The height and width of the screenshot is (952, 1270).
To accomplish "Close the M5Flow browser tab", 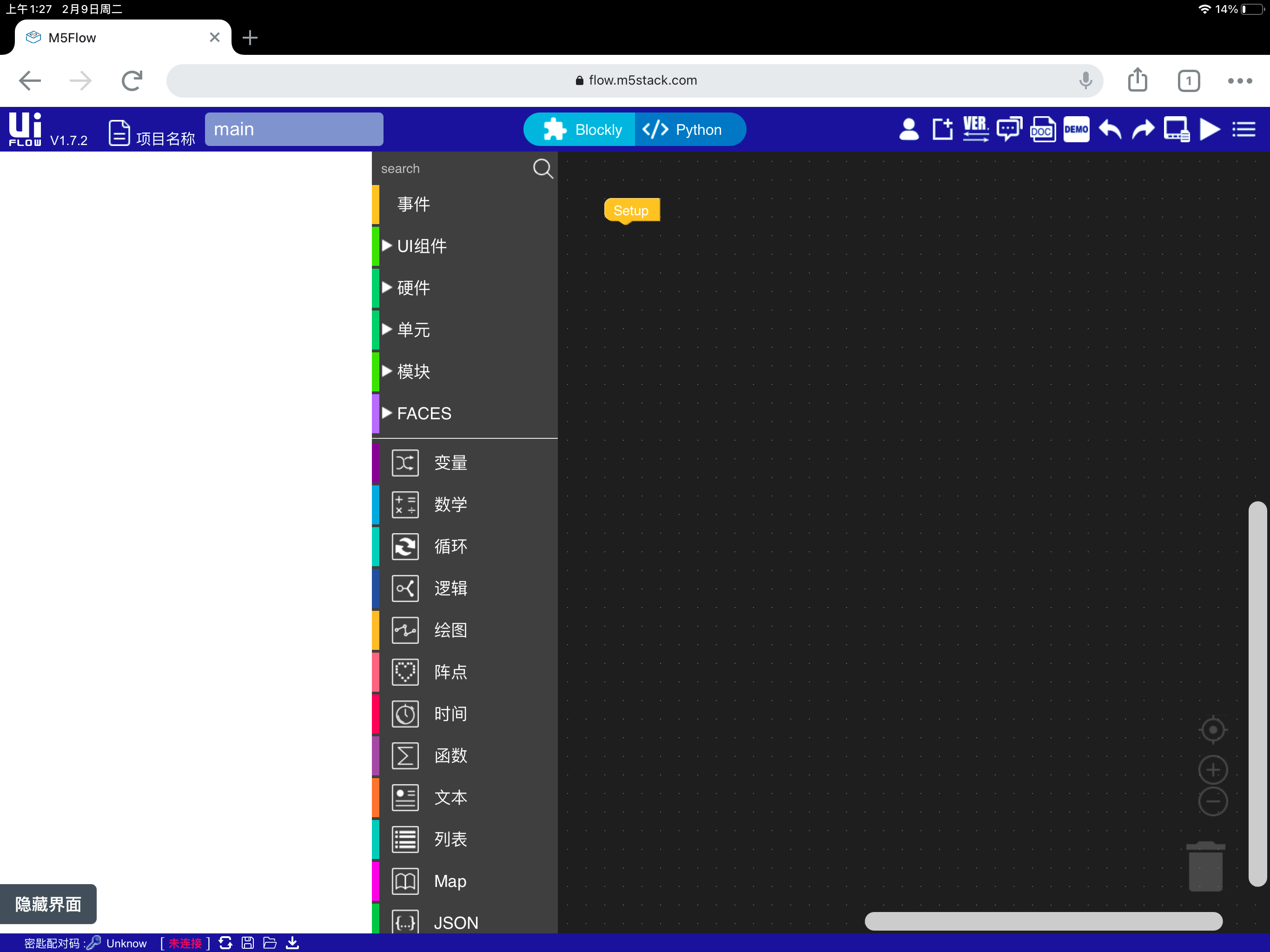I will [x=214, y=38].
